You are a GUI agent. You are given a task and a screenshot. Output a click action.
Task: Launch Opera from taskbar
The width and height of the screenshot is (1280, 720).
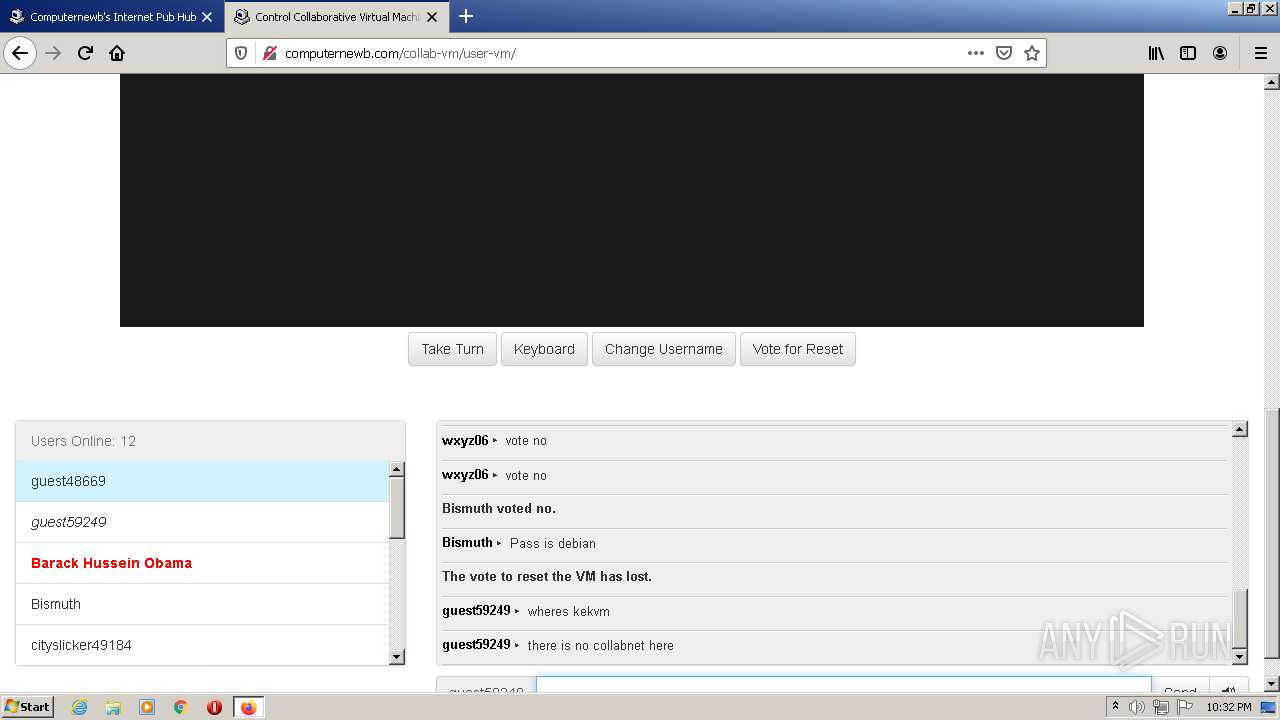point(214,707)
